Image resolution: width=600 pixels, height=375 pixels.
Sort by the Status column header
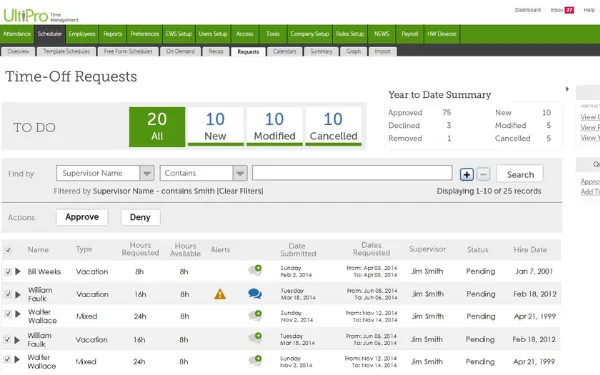tap(477, 249)
